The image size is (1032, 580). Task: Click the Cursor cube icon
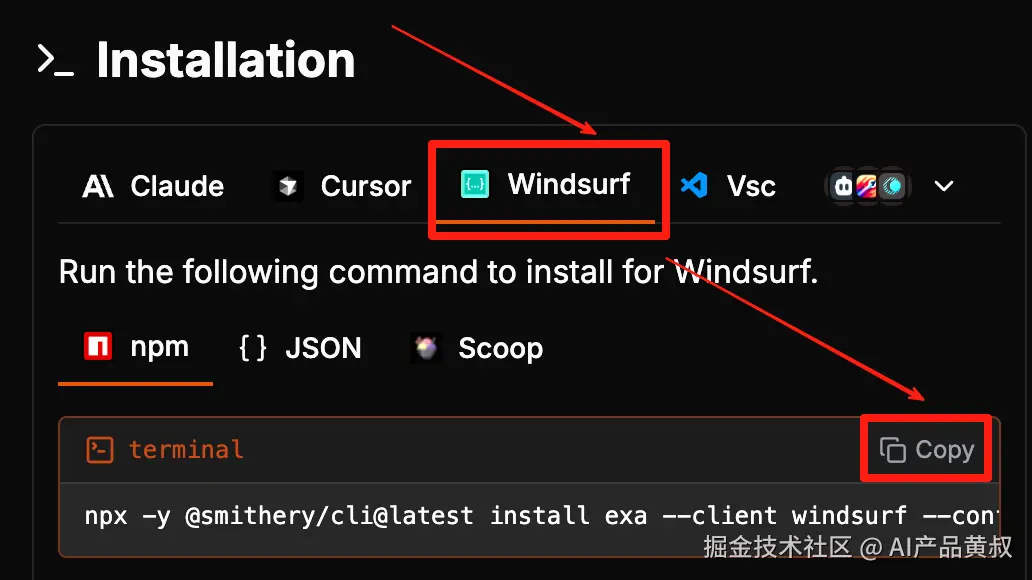tap(288, 186)
